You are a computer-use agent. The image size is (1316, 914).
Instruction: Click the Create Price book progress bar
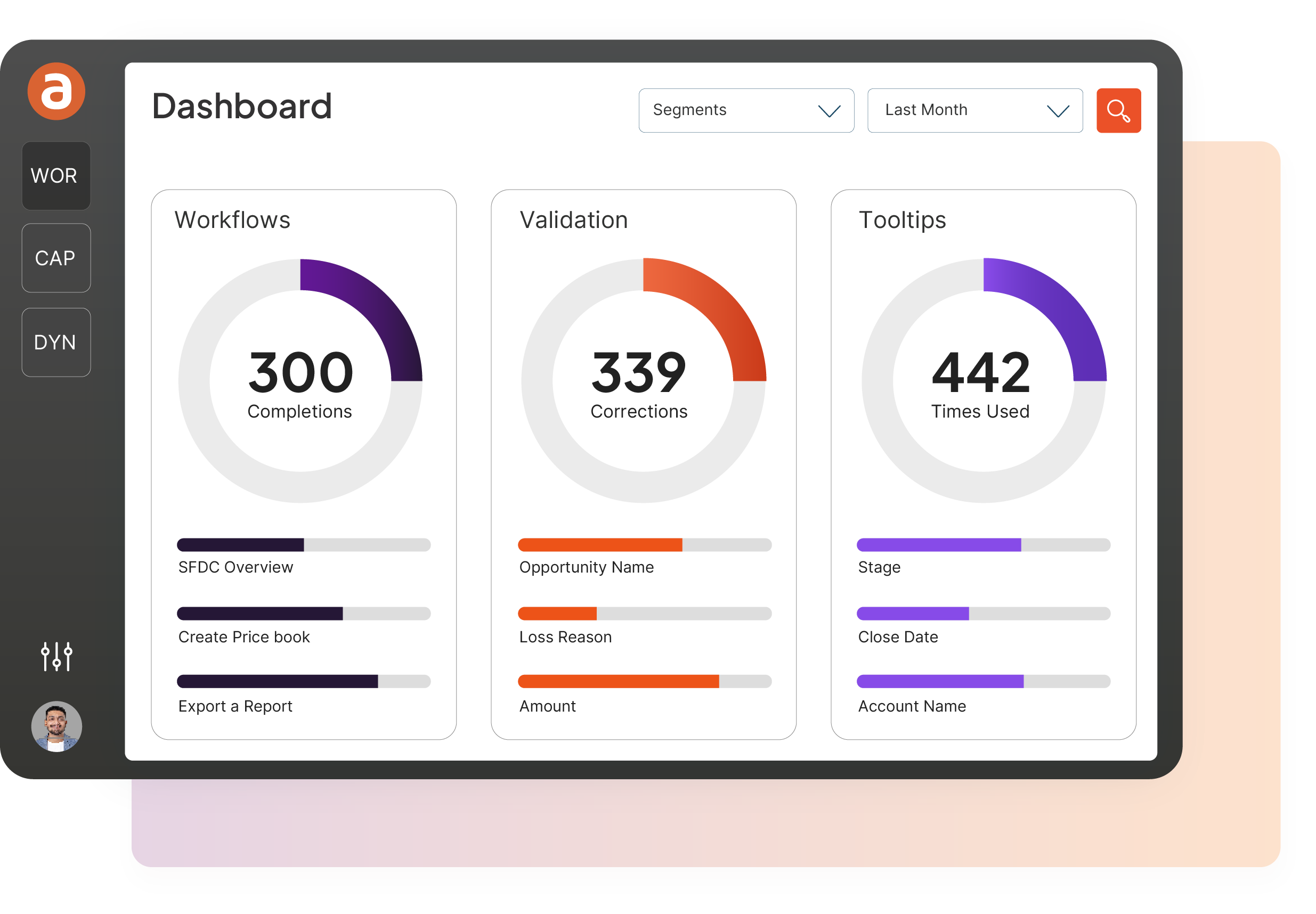click(303, 613)
